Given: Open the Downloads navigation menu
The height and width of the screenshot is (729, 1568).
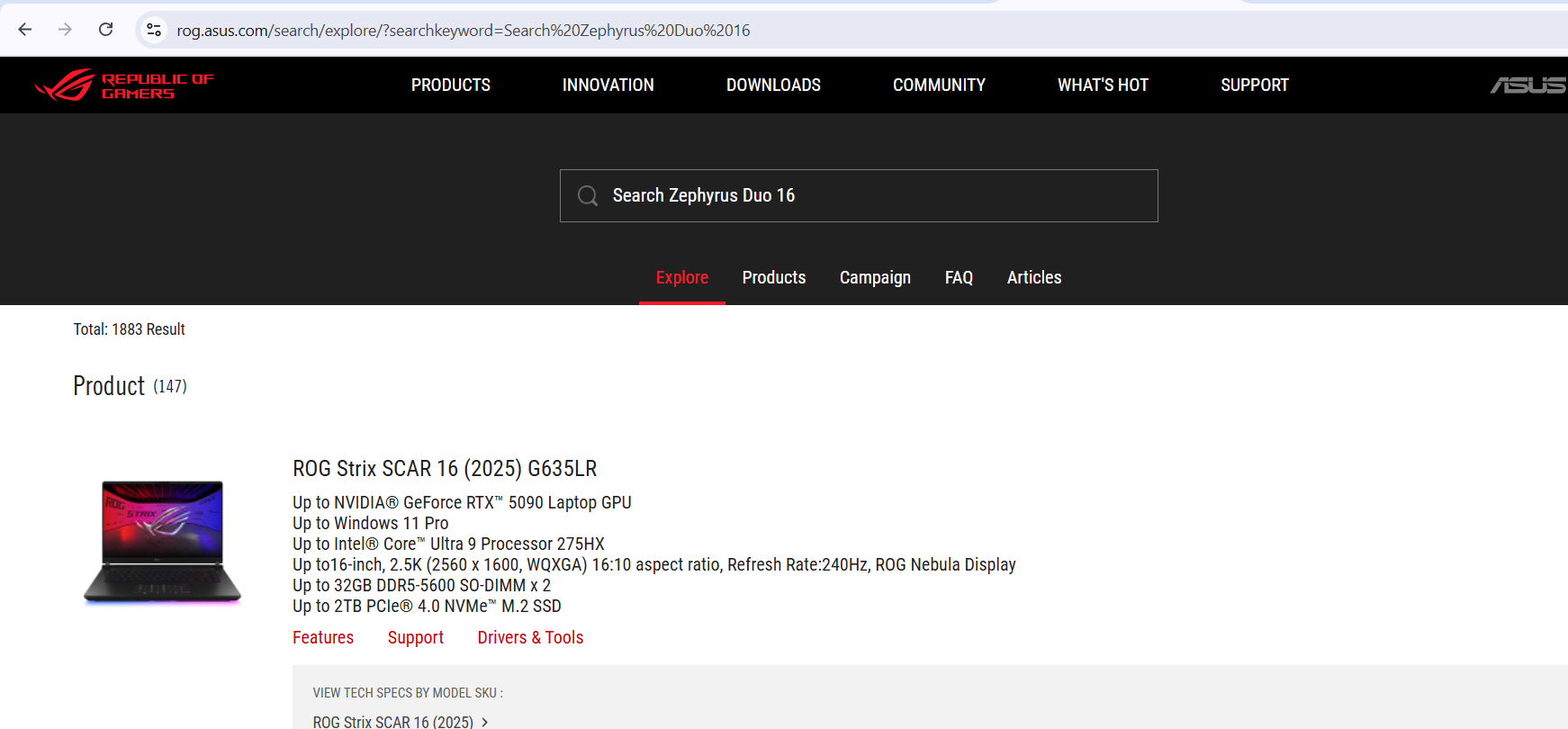Looking at the screenshot, I should tap(773, 85).
